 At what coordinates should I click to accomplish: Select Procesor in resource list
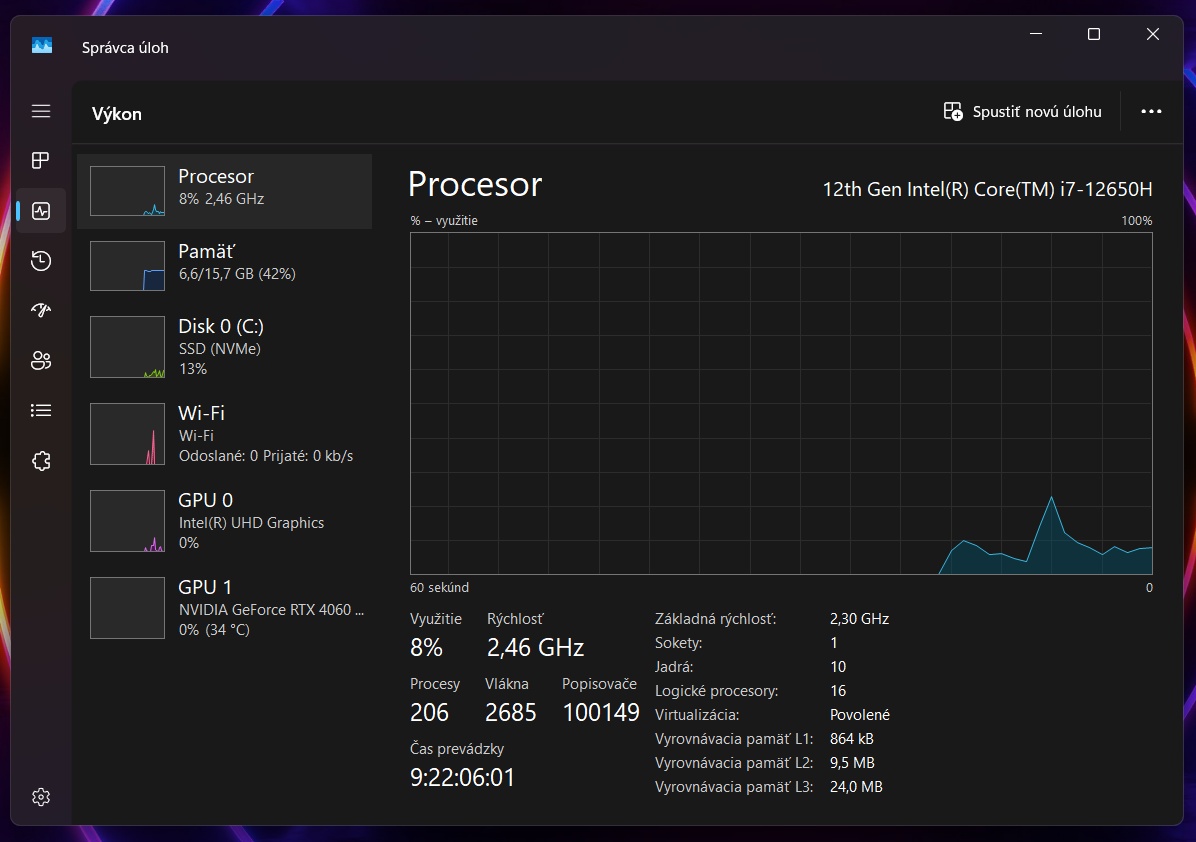point(224,191)
